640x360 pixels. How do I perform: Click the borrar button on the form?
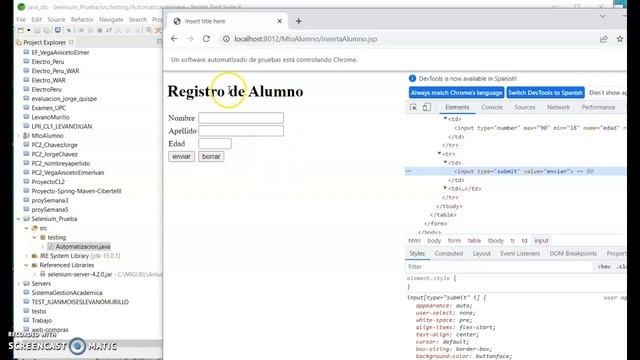point(211,156)
